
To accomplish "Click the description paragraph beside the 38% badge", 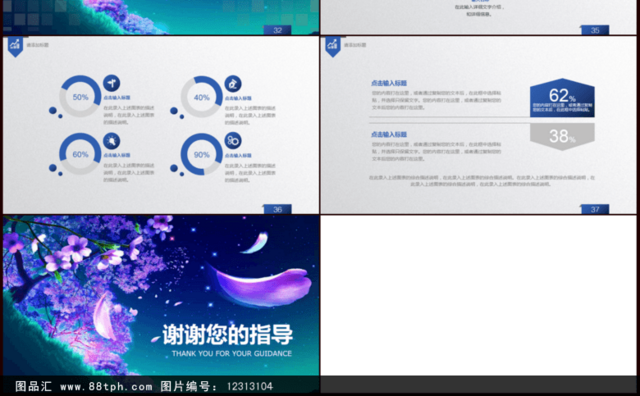I will click(x=436, y=151).
